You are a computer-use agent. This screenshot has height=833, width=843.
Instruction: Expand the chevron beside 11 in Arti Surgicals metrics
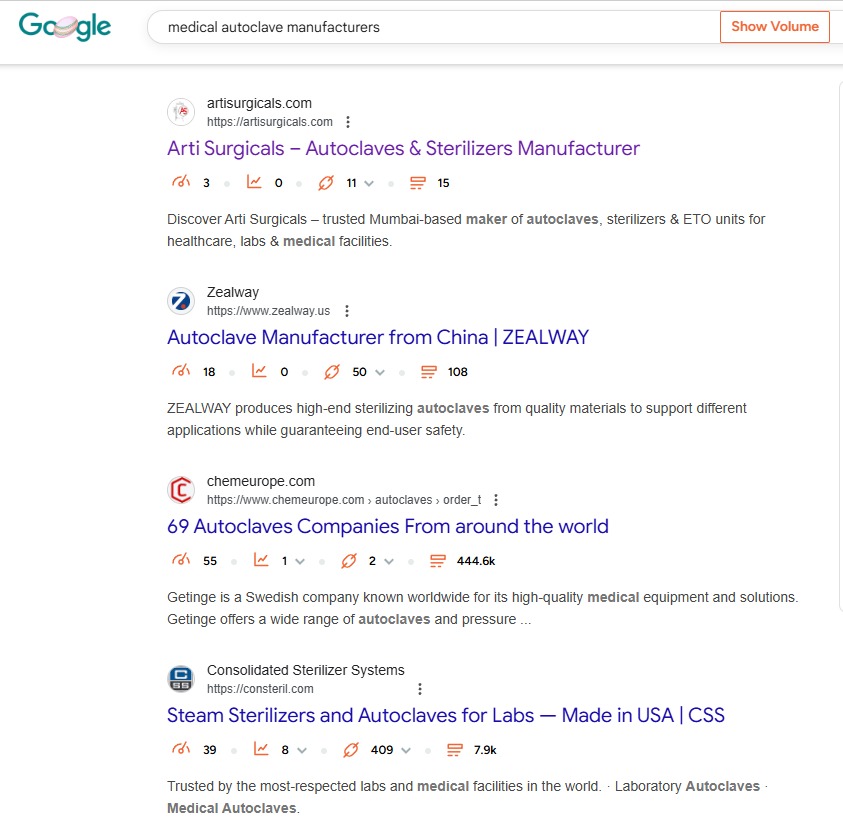369,183
